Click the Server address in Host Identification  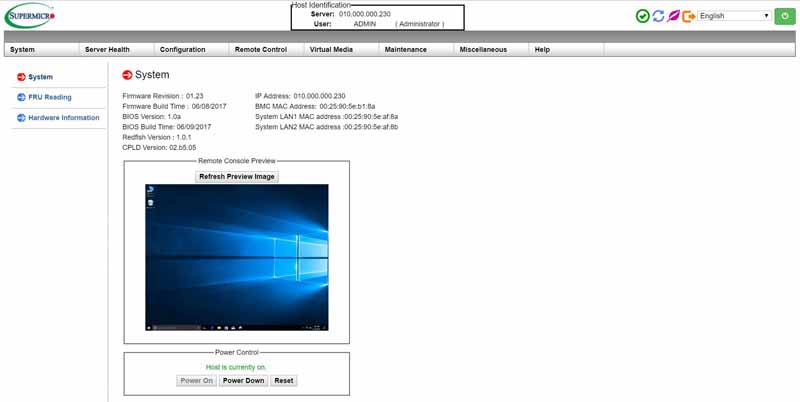point(365,14)
